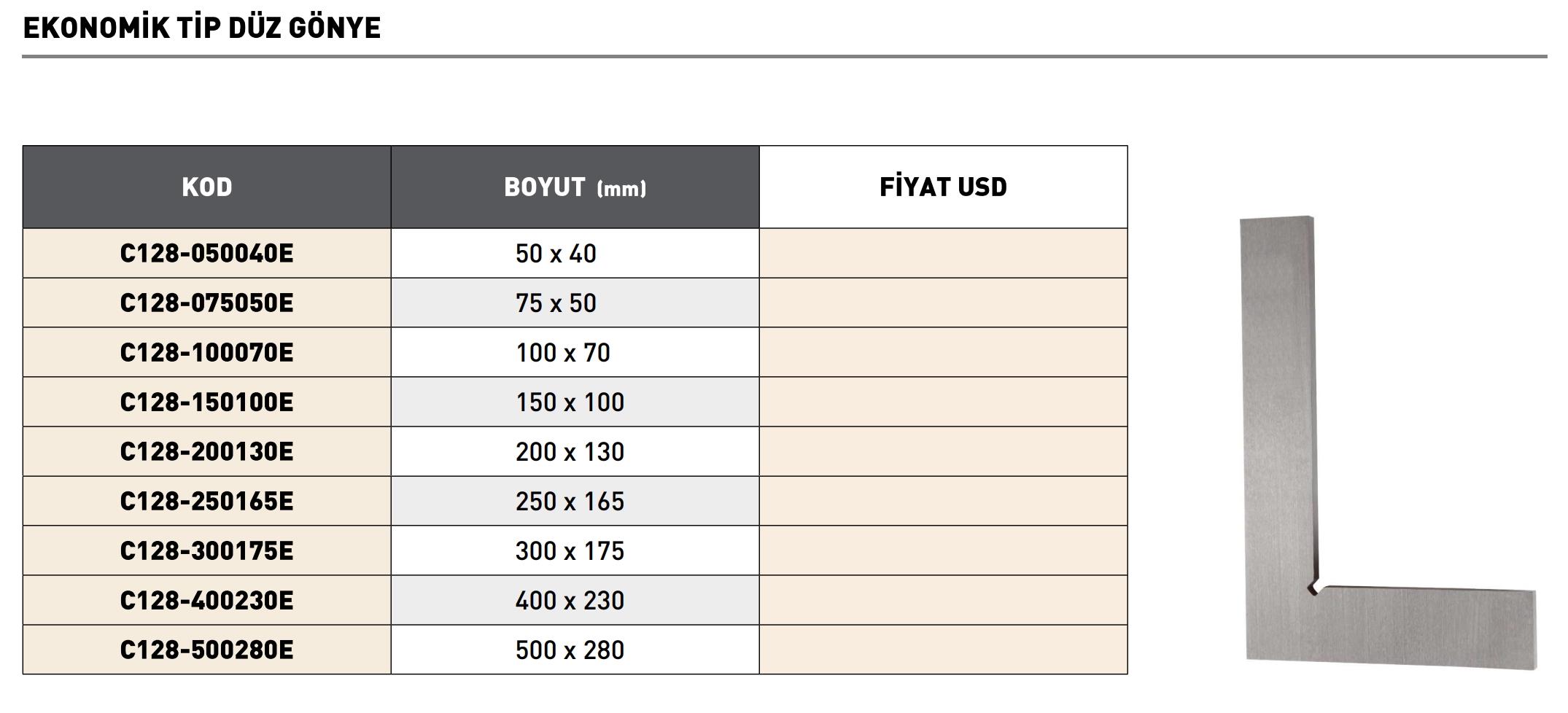Click the BOYUT (mm) column header
Viewport: 1568px width, 713px height.
tap(575, 187)
